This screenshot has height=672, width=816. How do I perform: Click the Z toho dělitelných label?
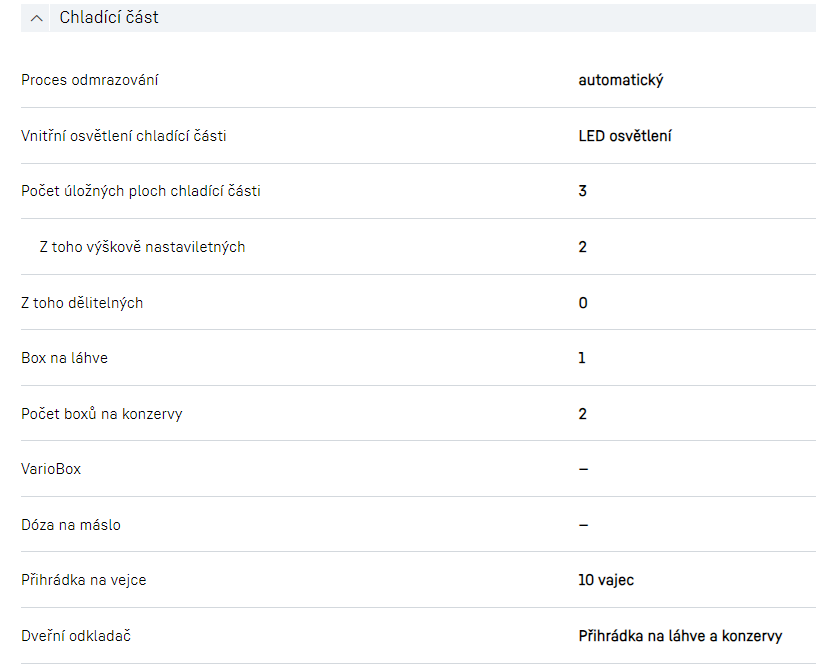82,303
